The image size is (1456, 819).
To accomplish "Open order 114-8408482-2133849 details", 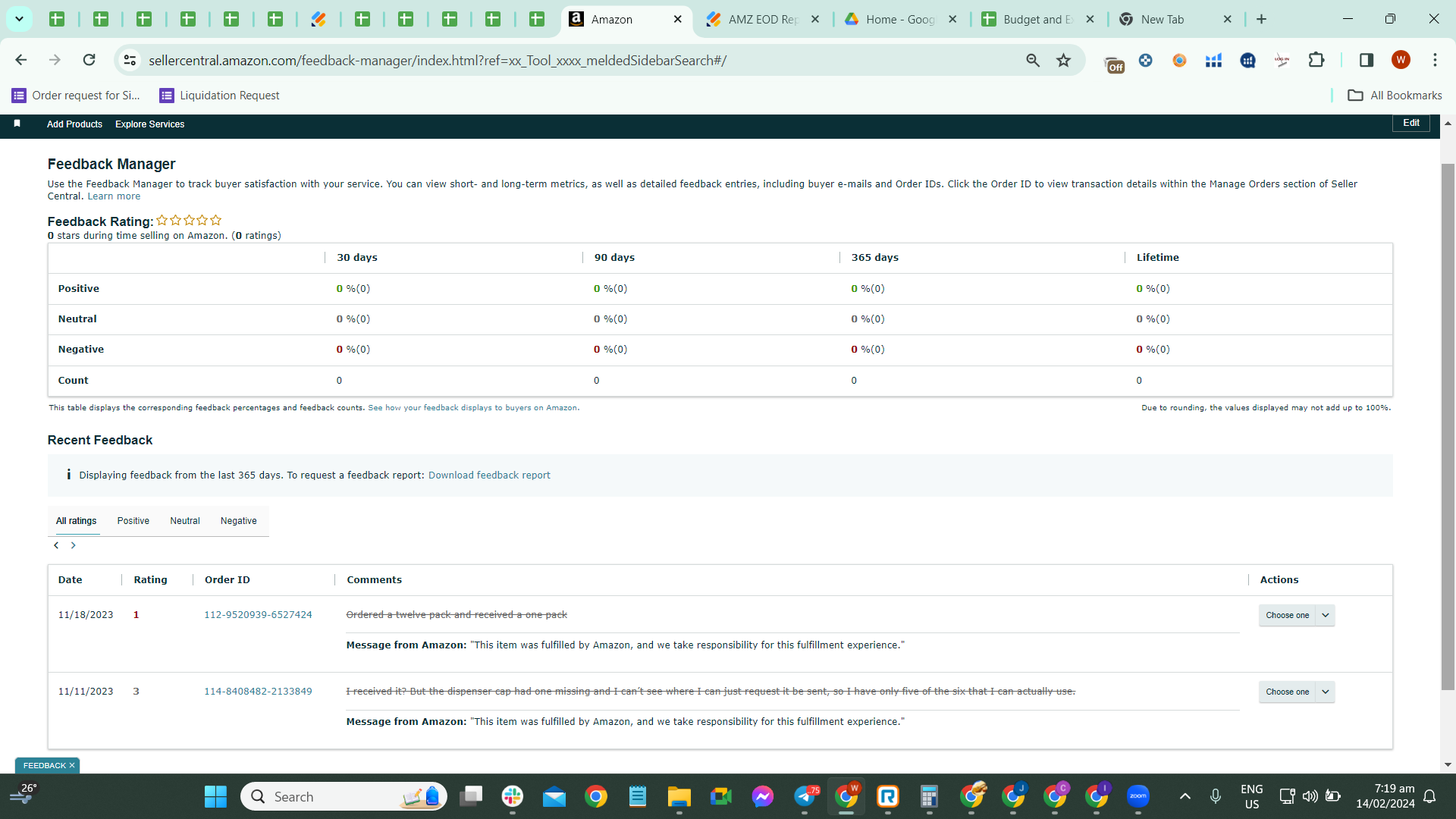I will point(258,692).
